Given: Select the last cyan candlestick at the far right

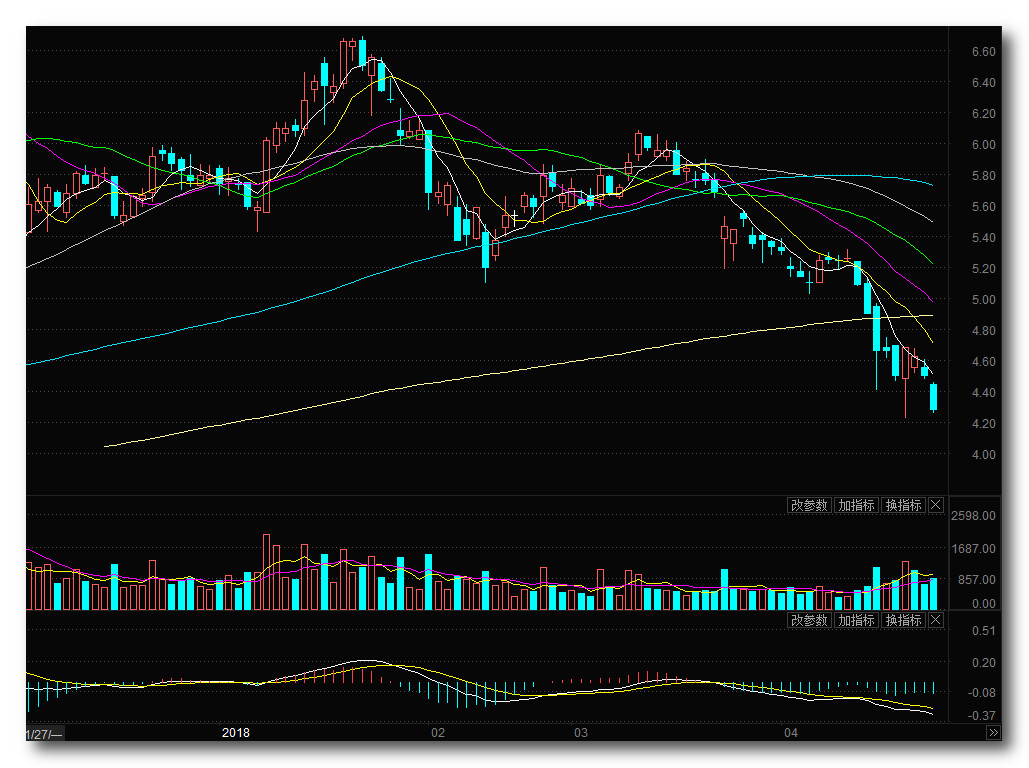Looking at the screenshot, I should [934, 397].
